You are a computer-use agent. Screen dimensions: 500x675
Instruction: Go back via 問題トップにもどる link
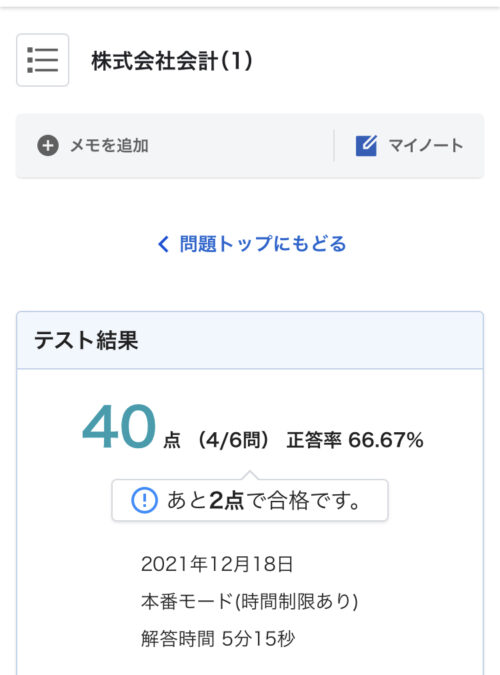(x=263, y=244)
